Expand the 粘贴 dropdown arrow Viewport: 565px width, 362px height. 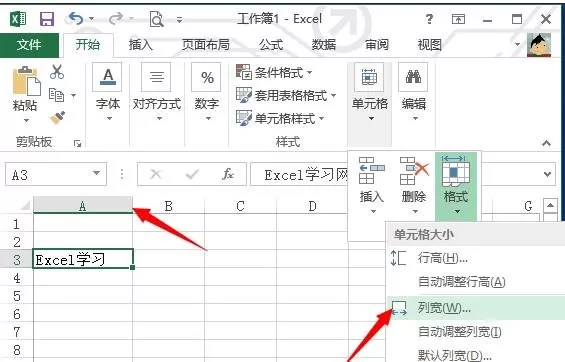[26, 120]
